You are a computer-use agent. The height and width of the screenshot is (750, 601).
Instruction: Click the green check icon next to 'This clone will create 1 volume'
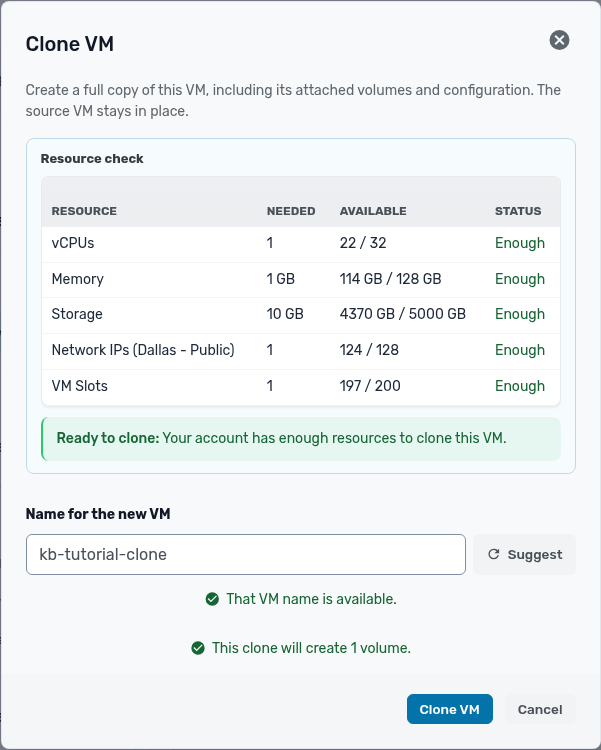[x=198, y=648]
